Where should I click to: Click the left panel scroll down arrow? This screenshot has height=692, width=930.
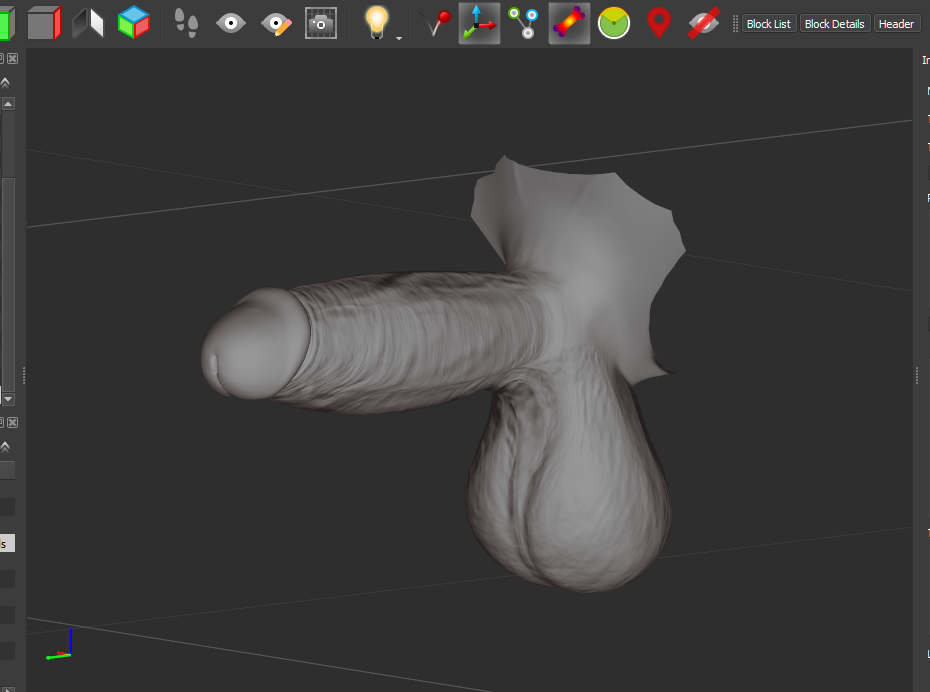8,399
